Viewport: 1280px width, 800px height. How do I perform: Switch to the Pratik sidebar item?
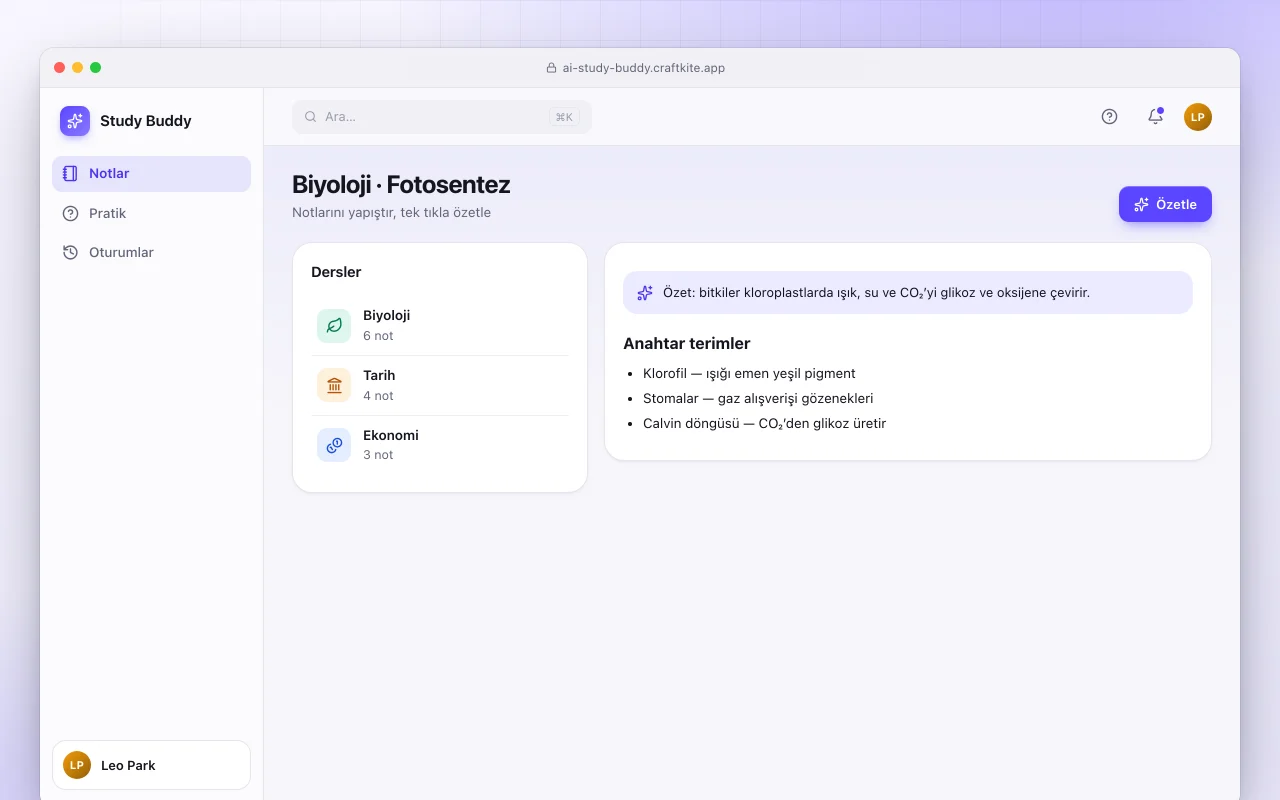click(x=151, y=213)
